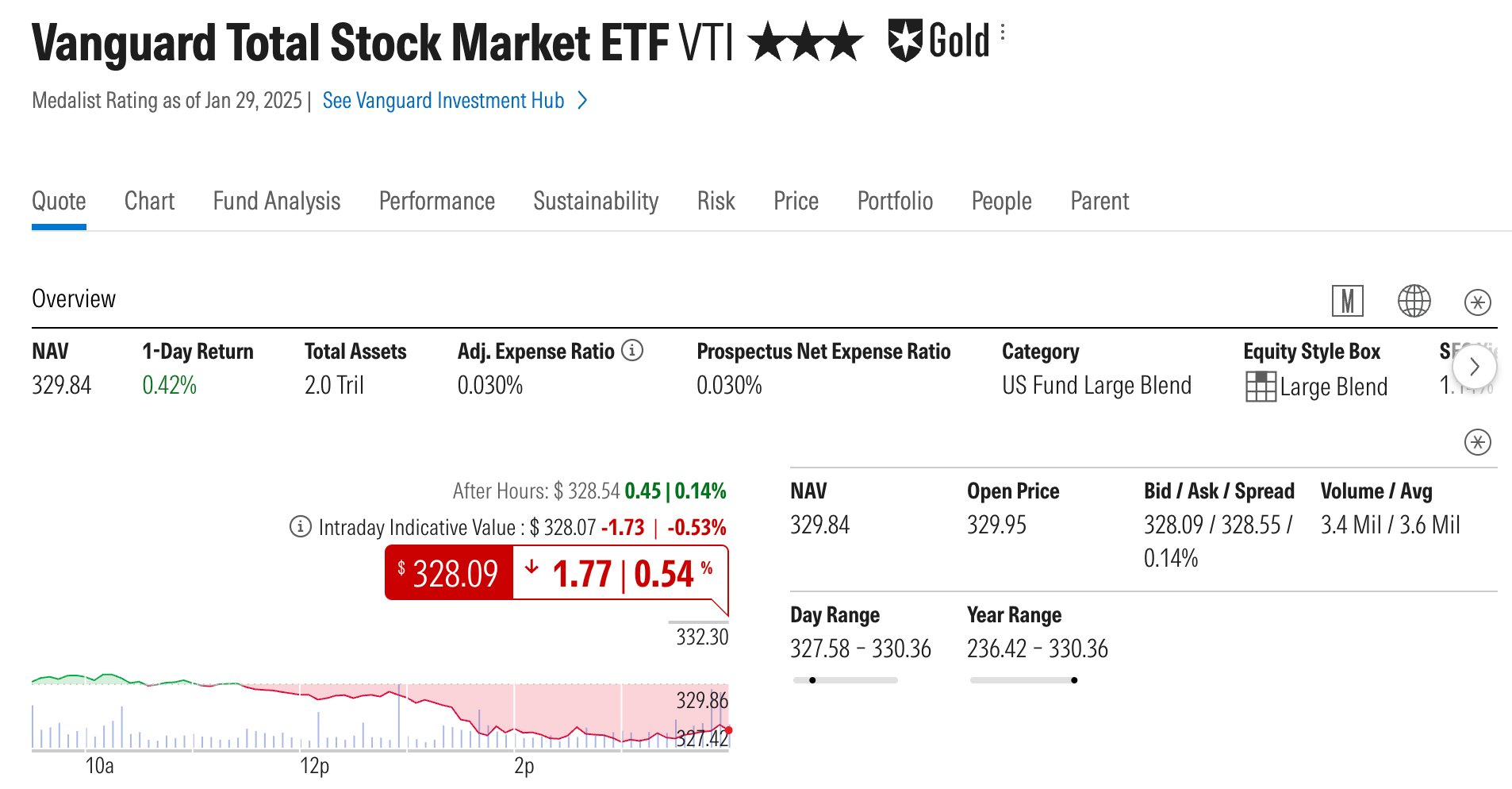This screenshot has width=1512, height=789.
Task: Go to the Portfolio tab
Action: pyautogui.click(x=895, y=201)
